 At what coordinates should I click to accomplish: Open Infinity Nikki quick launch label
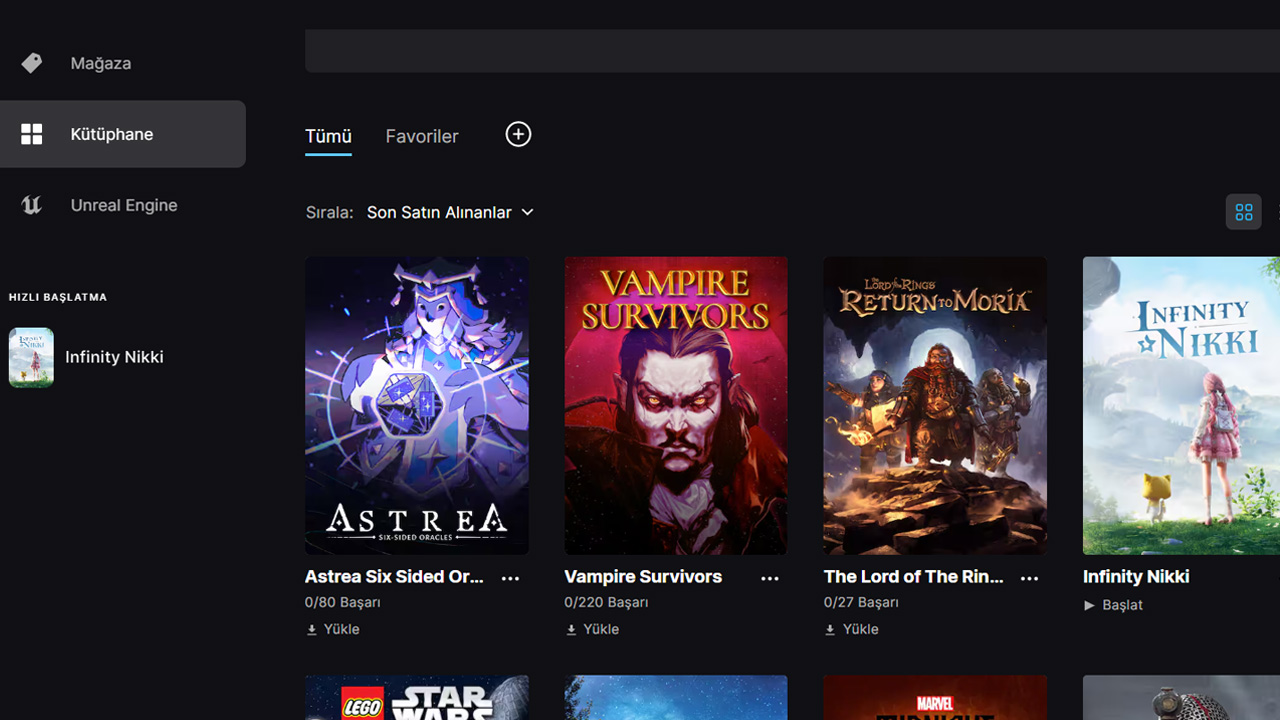[x=114, y=357]
